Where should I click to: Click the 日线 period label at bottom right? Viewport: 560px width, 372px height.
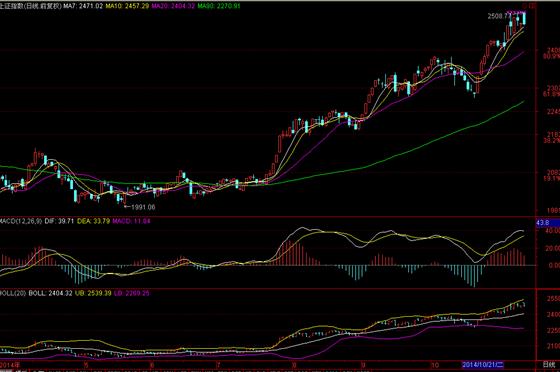[x=549, y=365]
